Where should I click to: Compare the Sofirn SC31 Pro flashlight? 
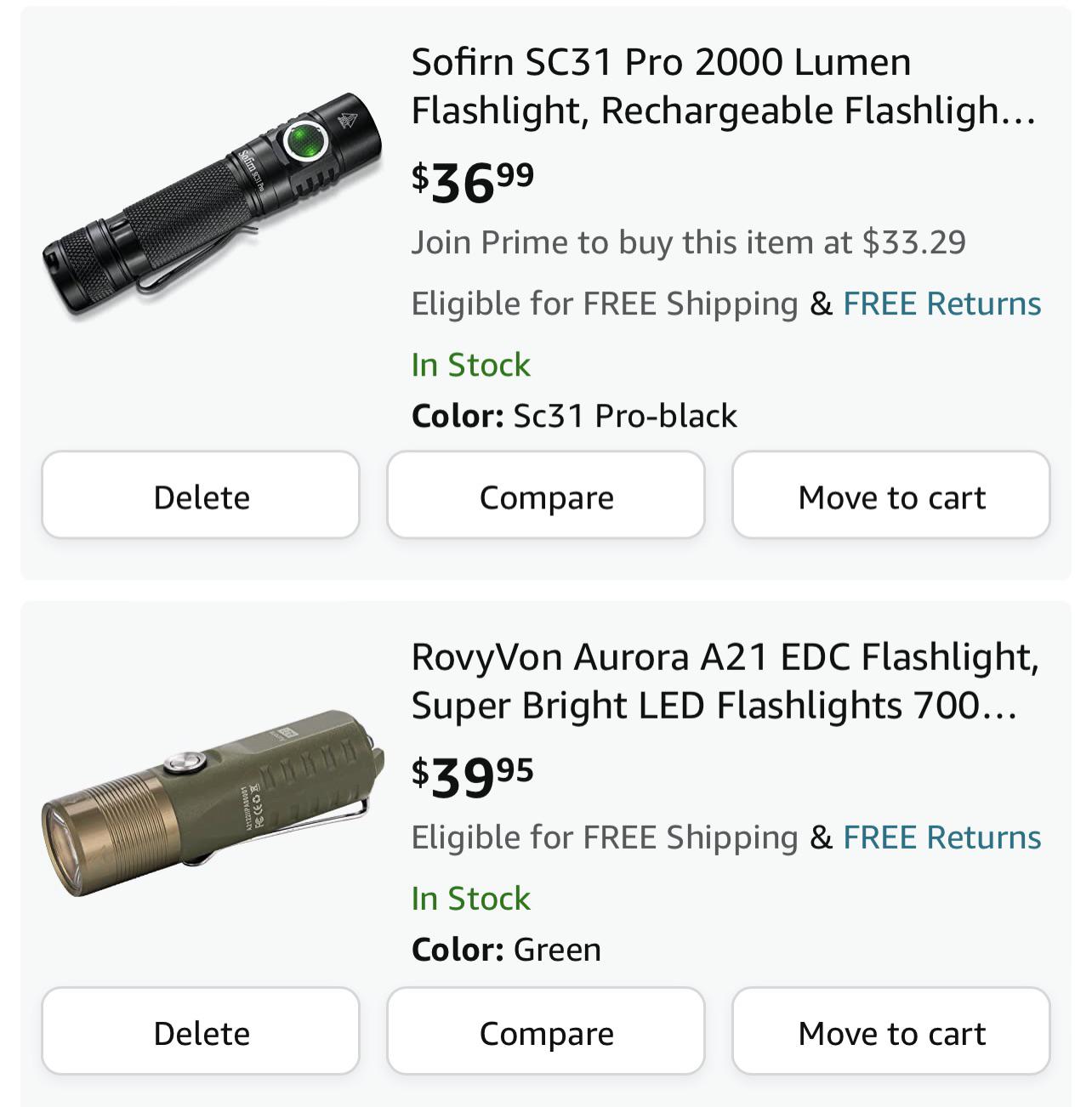(547, 495)
